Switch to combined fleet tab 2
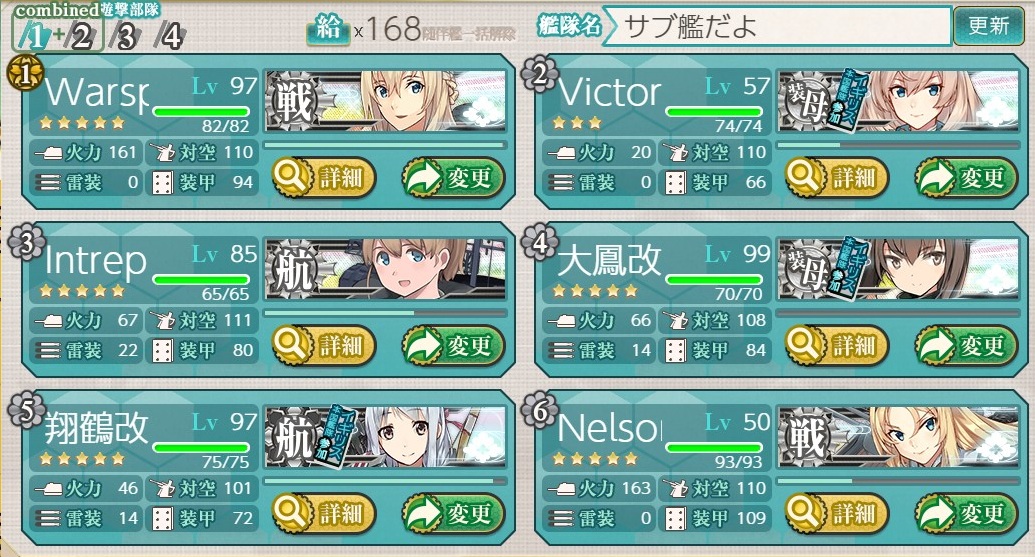Viewport: 1035px width, 557px height. (81, 36)
